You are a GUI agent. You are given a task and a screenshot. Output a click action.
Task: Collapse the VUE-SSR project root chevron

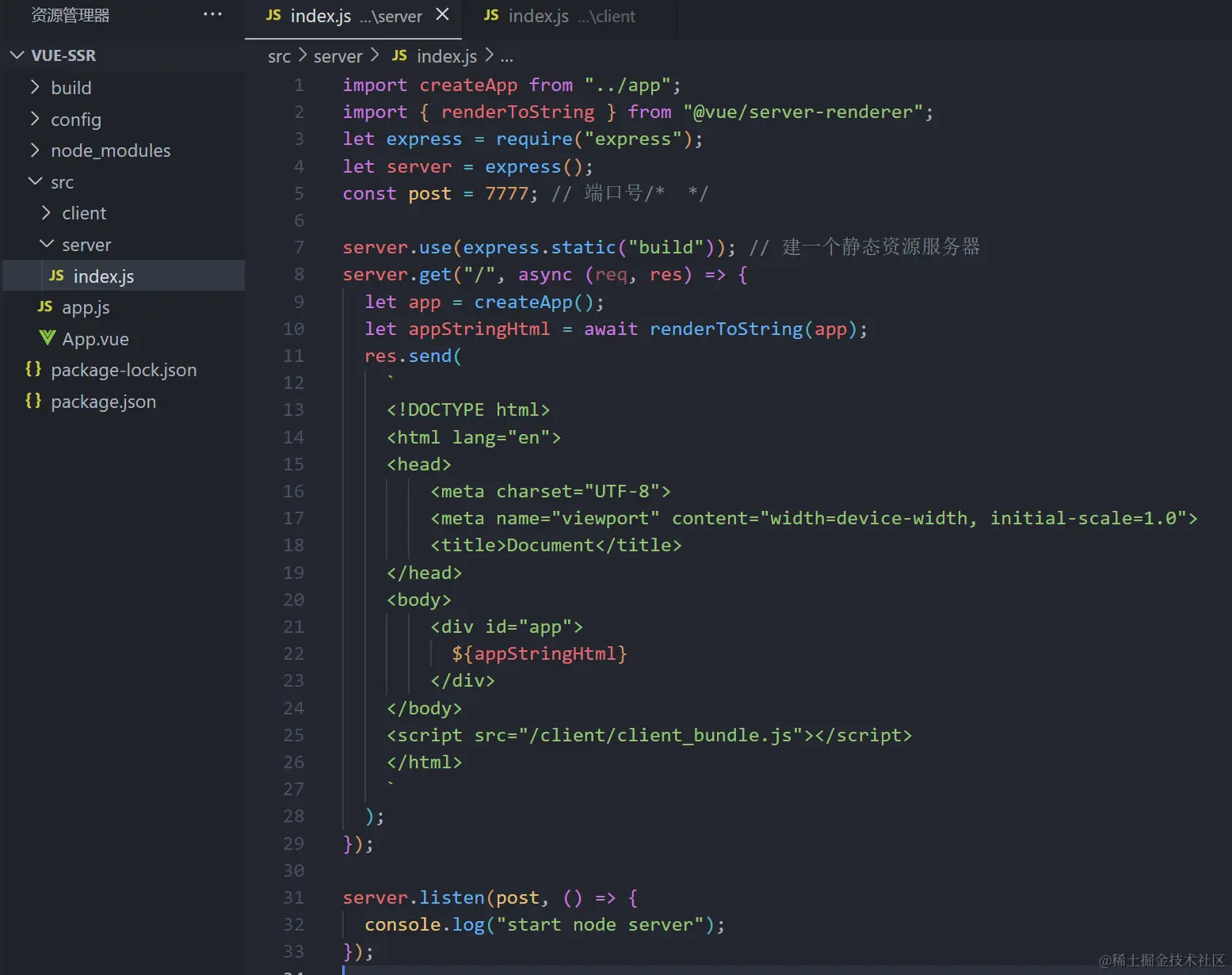click(17, 55)
